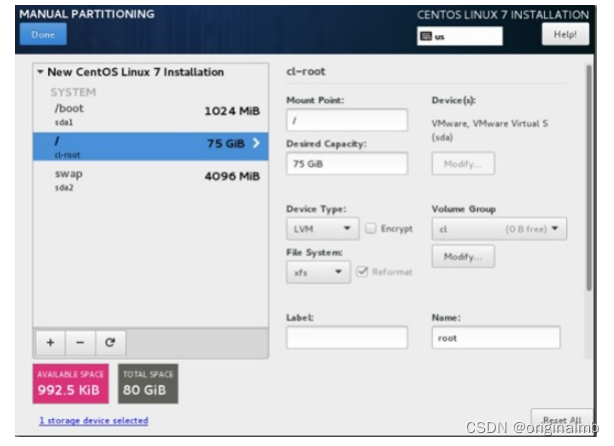Click the us keyboard layout indicator
This screenshot has height=446, width=614.
pos(460,36)
